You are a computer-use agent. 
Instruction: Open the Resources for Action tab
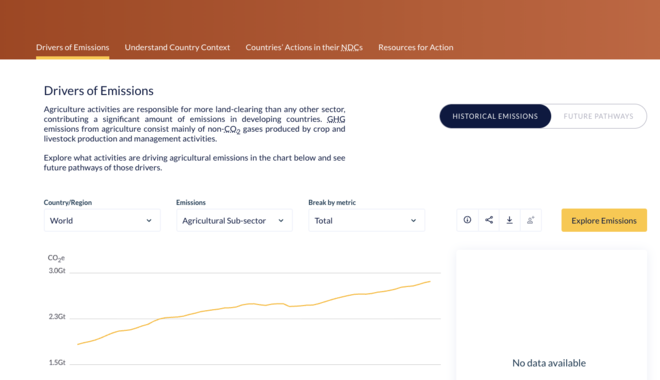(x=415, y=48)
